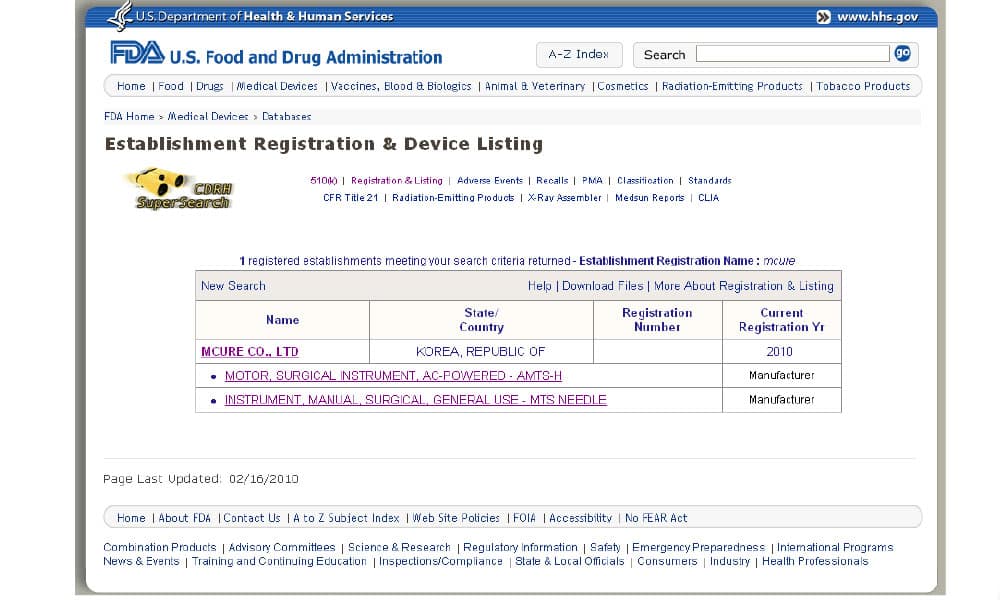Open the X-Ray Assembler link
This screenshot has height=600, width=1000.
click(x=565, y=198)
